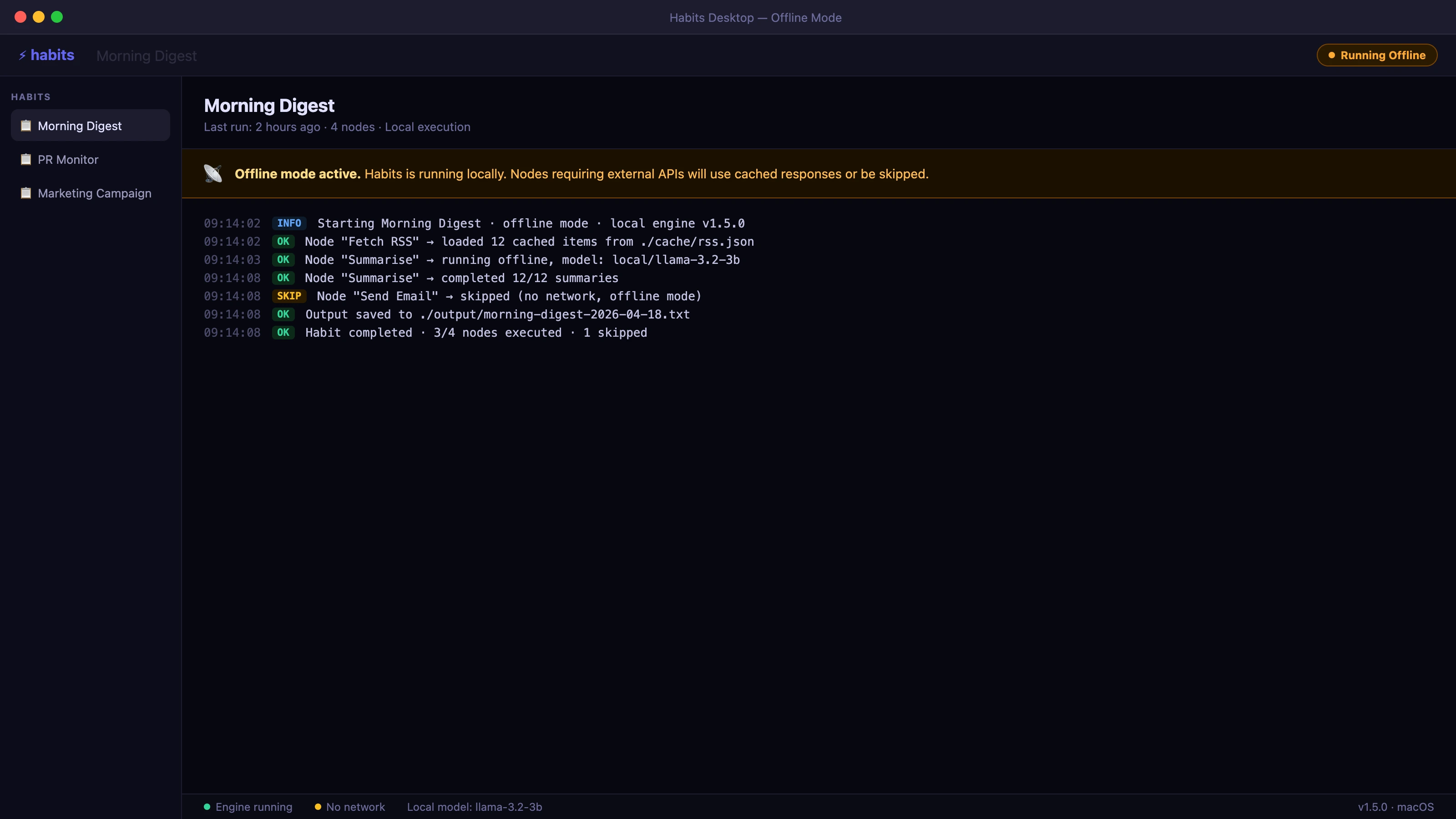
Task: Click log line 'completed 12/12 summaries'
Action: click(462, 278)
